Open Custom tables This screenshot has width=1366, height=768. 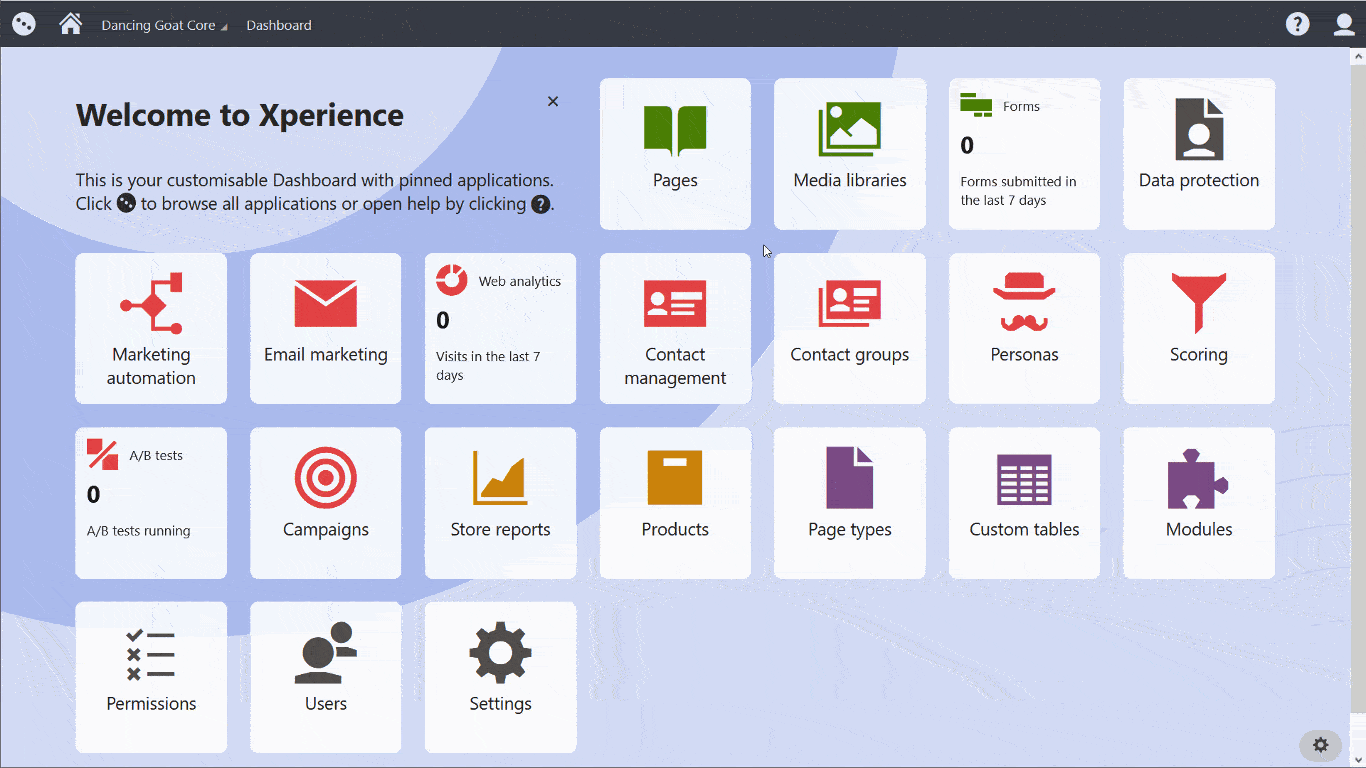(1024, 503)
